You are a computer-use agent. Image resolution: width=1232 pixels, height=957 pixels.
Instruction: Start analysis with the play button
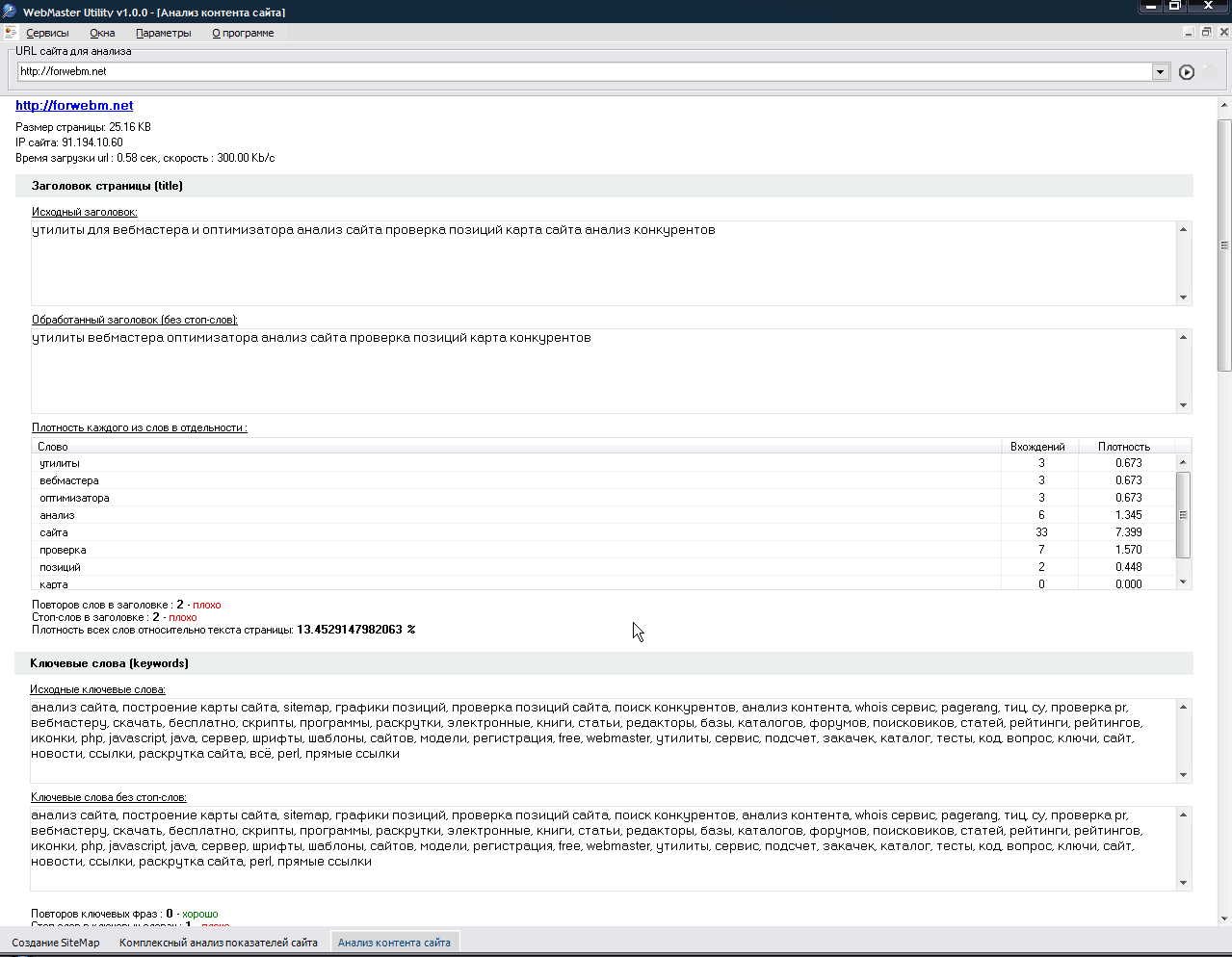1186,72
